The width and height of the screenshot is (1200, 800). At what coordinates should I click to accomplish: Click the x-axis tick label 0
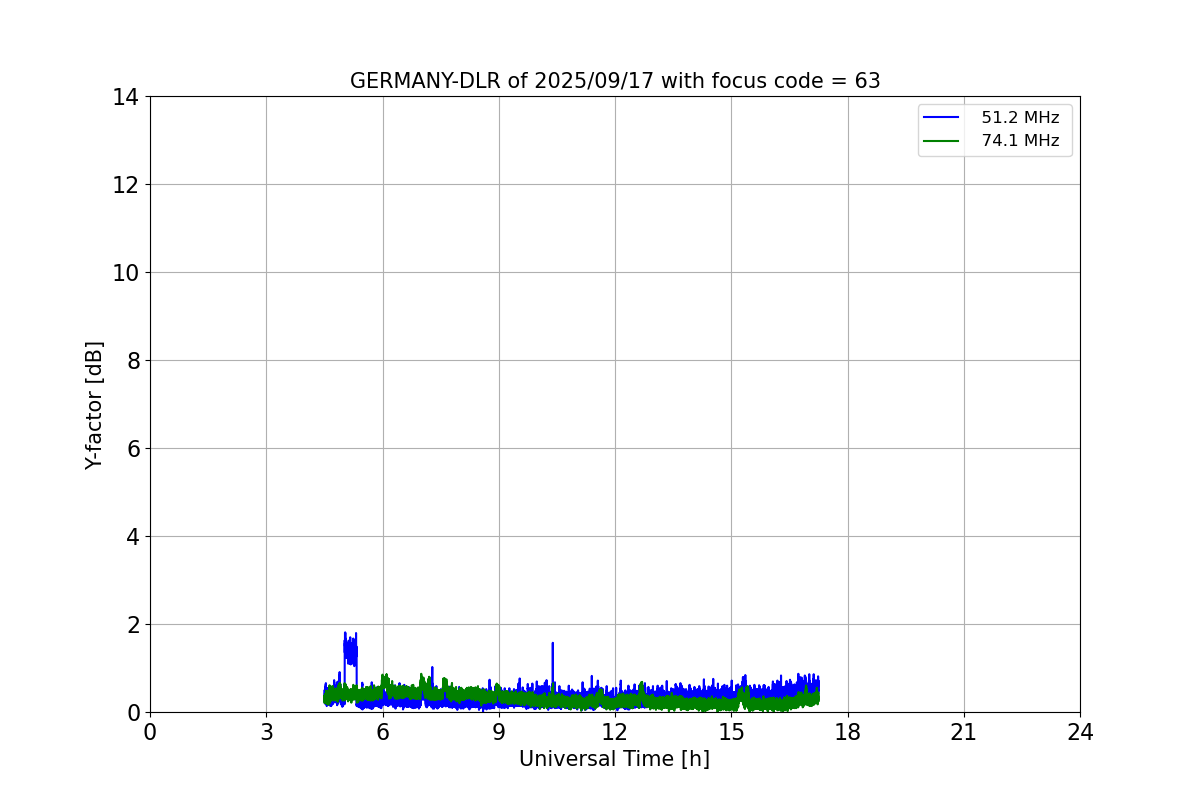(150, 732)
